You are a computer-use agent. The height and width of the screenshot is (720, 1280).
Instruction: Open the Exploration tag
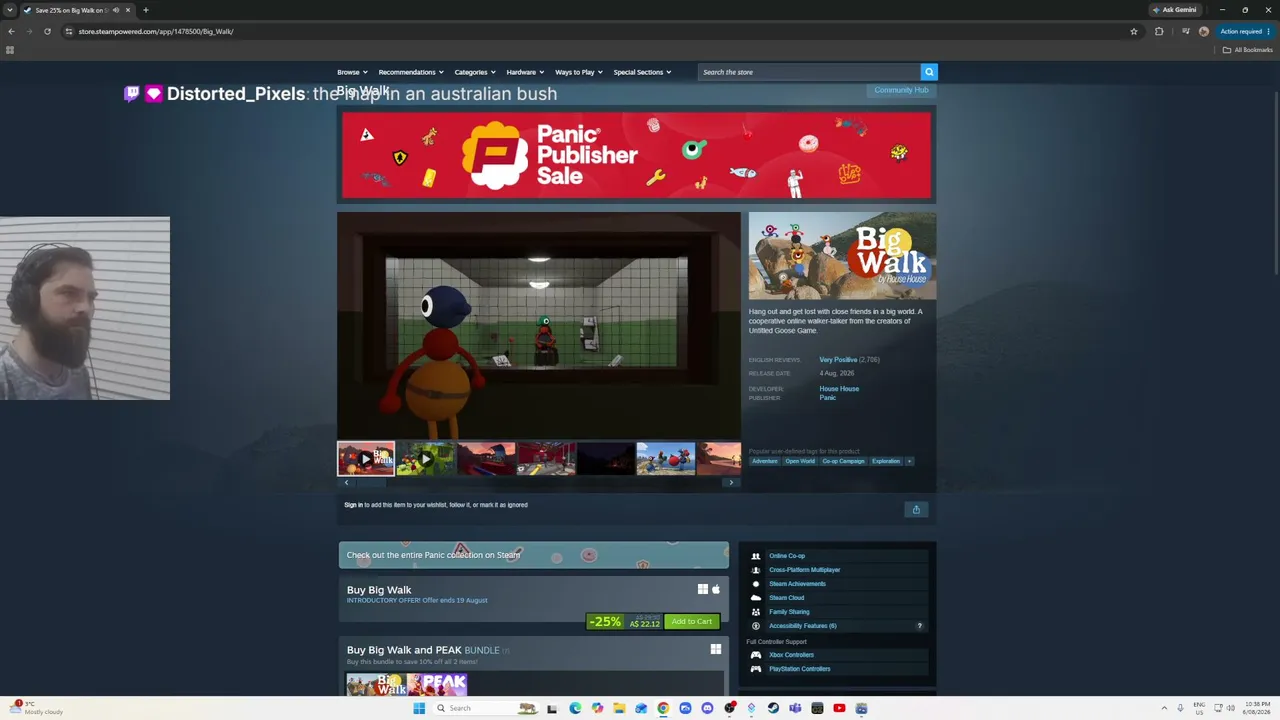tap(886, 461)
